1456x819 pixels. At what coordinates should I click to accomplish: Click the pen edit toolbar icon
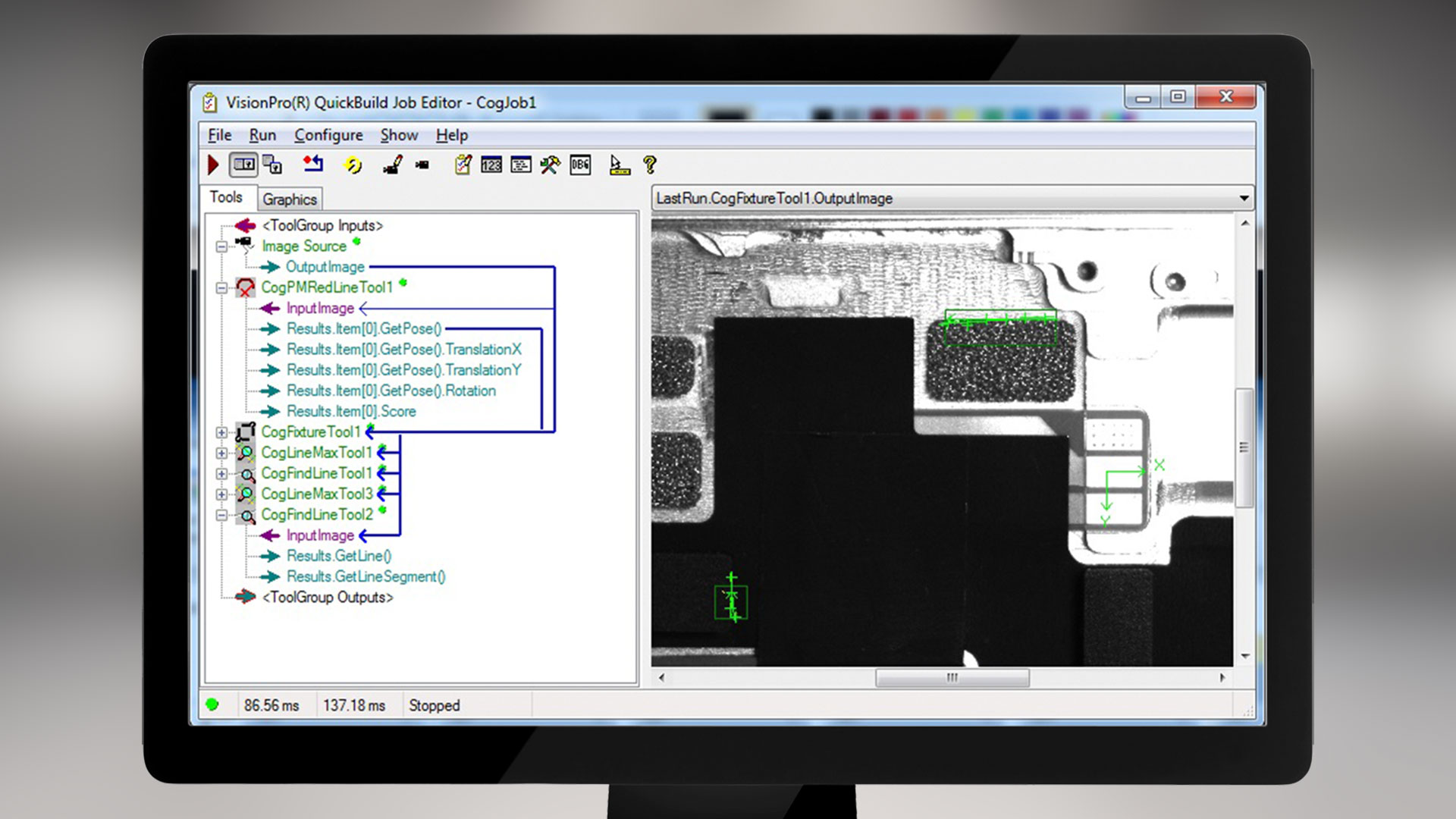(x=393, y=165)
